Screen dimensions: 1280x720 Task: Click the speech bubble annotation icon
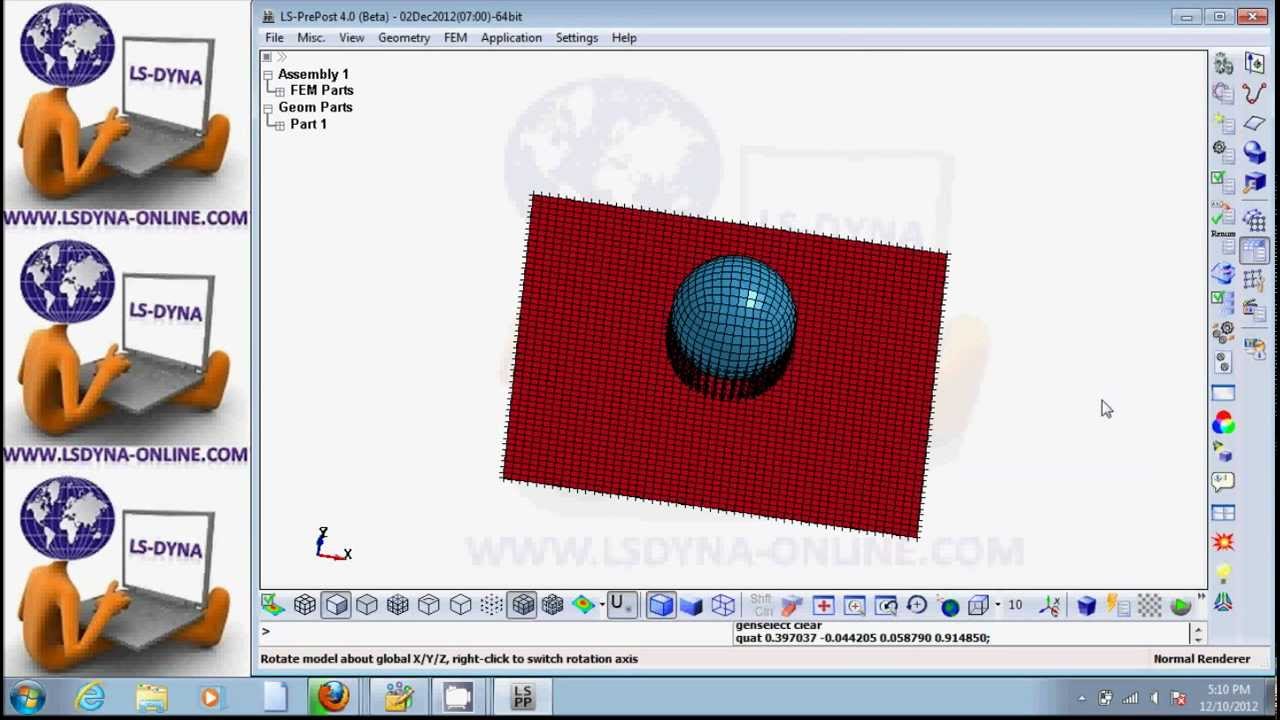1223,482
